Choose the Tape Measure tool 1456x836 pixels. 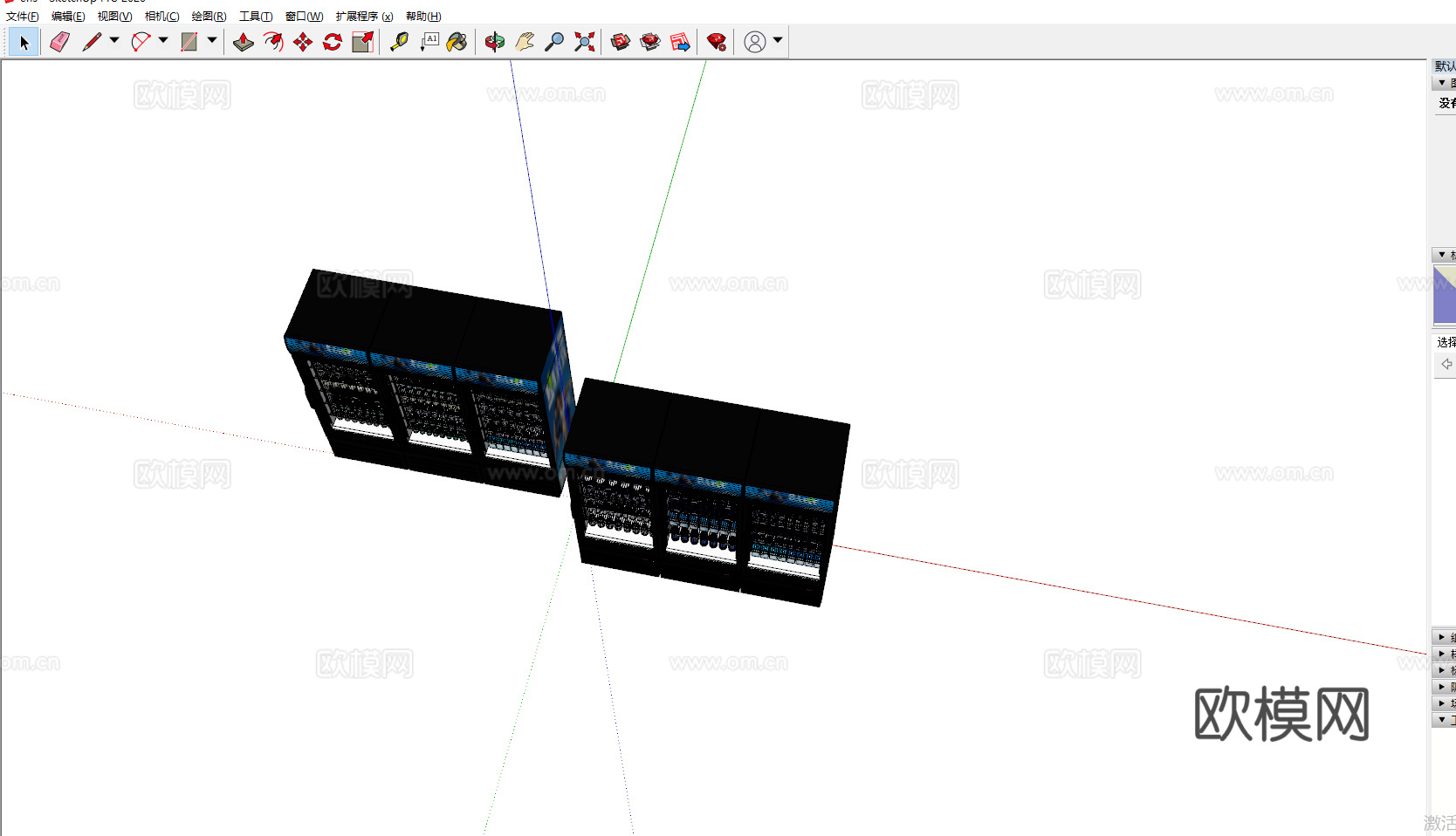[399, 42]
